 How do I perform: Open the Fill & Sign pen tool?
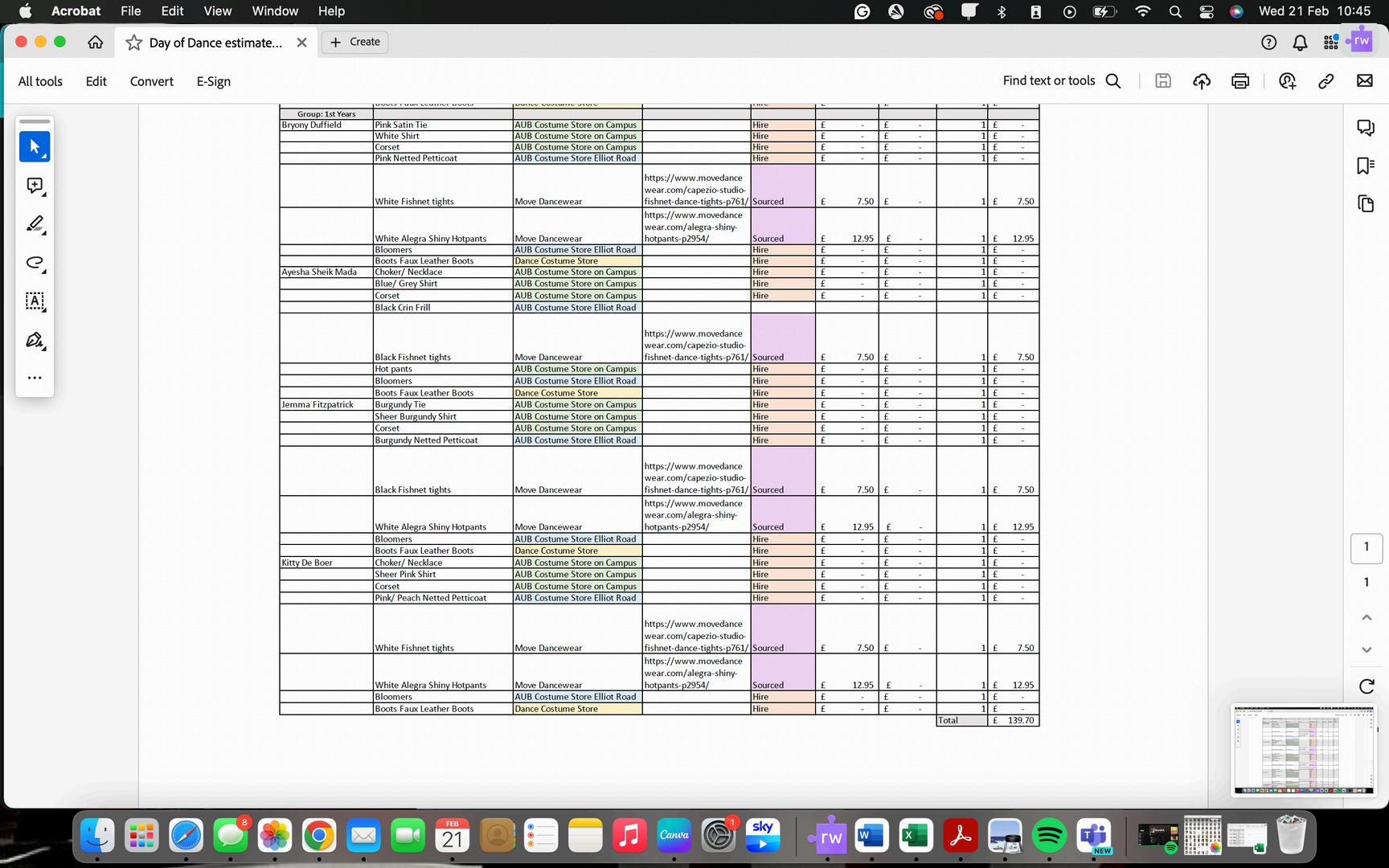(35, 340)
